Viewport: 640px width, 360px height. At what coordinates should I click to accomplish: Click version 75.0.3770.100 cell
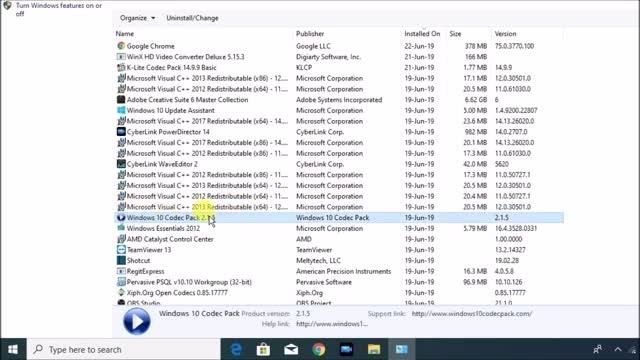click(x=514, y=46)
